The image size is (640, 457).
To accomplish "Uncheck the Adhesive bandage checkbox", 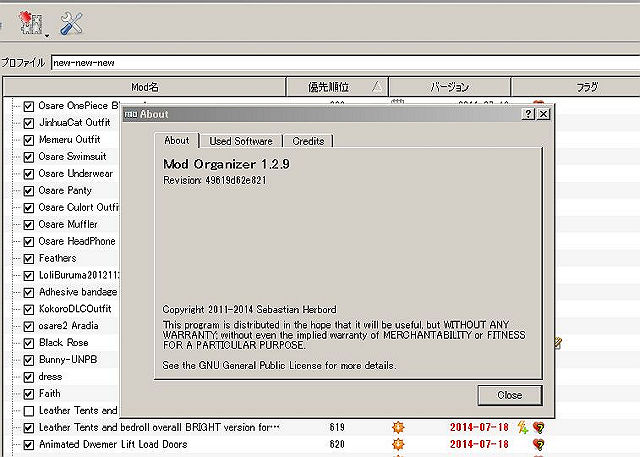I will click(x=29, y=292).
